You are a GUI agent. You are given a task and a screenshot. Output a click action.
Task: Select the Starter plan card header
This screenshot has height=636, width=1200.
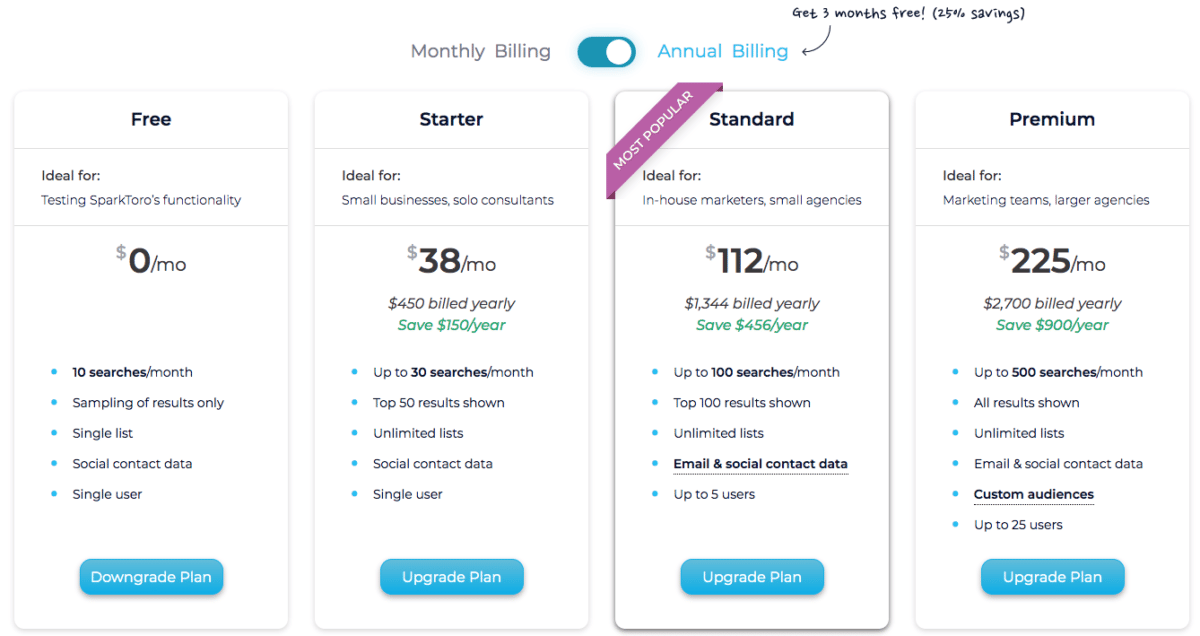[x=451, y=118]
